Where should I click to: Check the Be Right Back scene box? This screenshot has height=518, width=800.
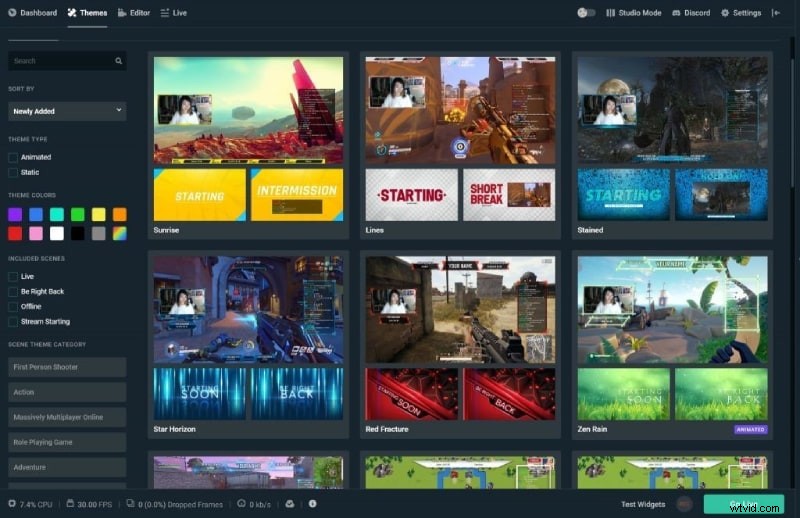[13, 291]
